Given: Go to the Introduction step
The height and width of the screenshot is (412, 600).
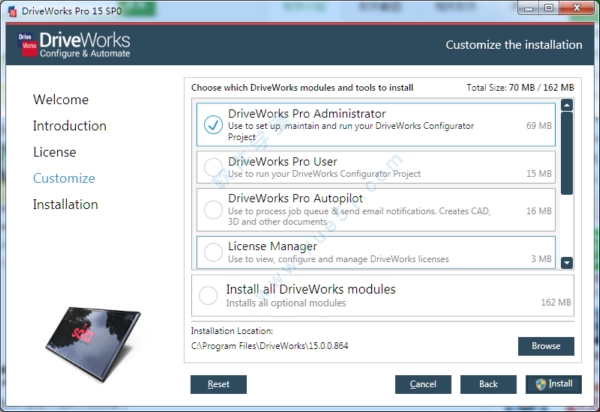Looking at the screenshot, I should coord(70,126).
